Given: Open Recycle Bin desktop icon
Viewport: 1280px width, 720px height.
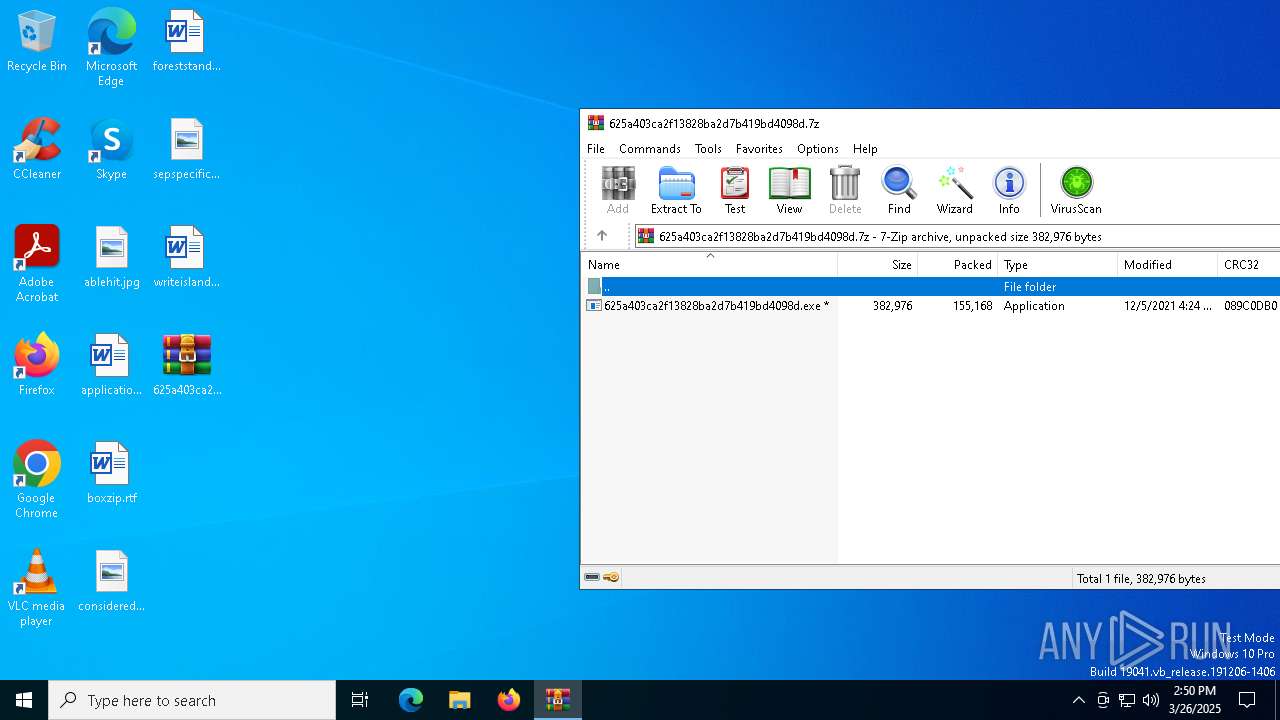Looking at the screenshot, I should click(x=37, y=41).
